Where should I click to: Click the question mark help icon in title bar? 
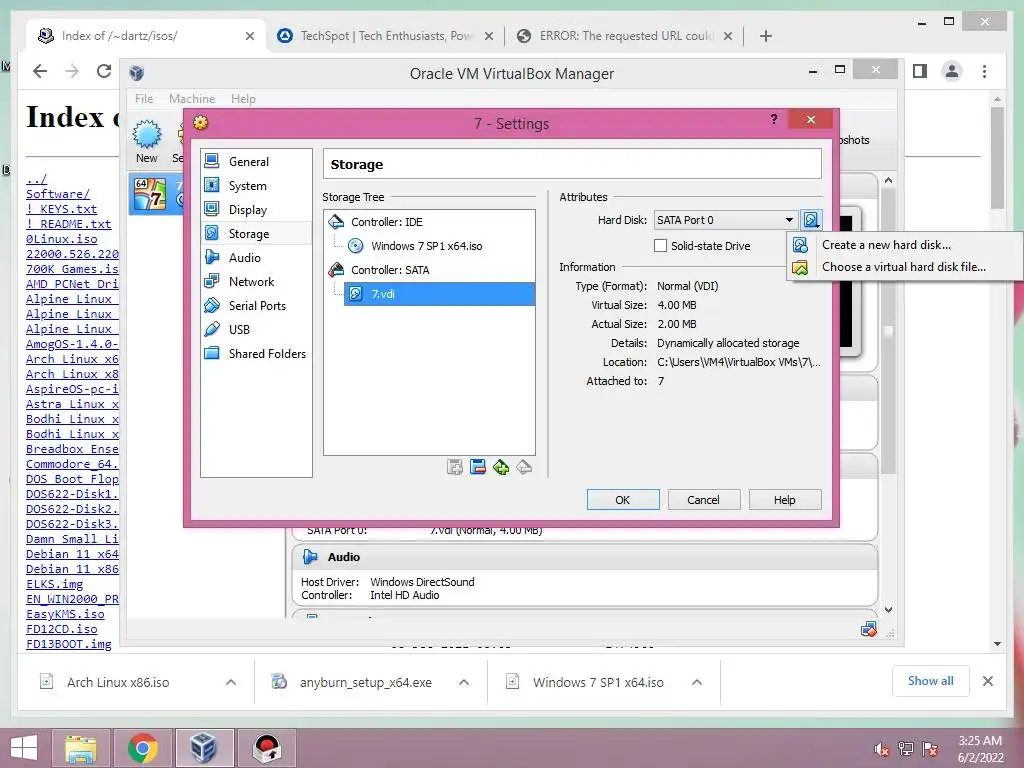(x=774, y=120)
